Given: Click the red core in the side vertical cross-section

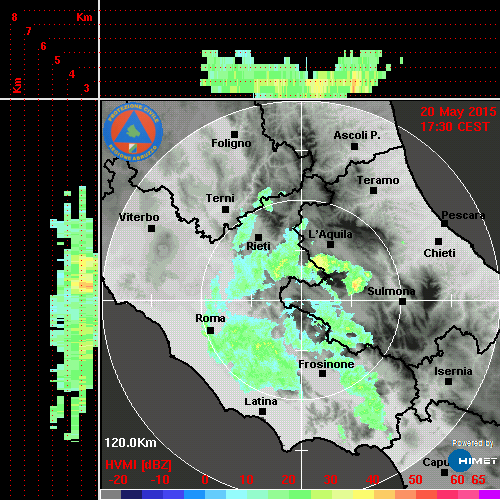Looking at the screenshot, I should (87, 286).
